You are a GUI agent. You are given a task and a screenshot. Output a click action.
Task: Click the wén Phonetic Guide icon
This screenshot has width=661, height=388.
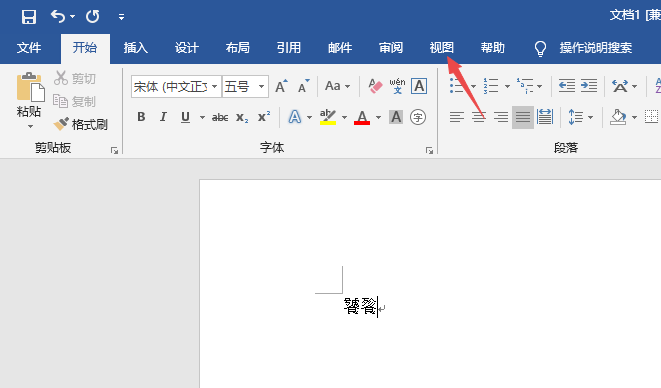397,86
